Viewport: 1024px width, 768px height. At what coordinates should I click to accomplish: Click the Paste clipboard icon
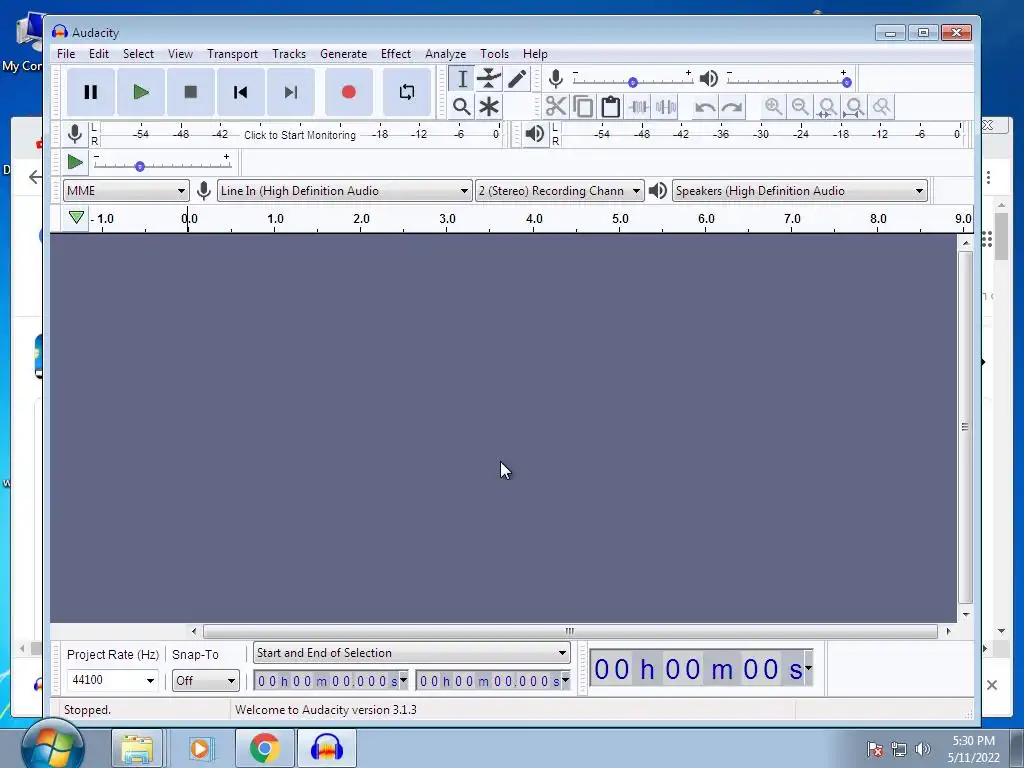click(x=611, y=106)
